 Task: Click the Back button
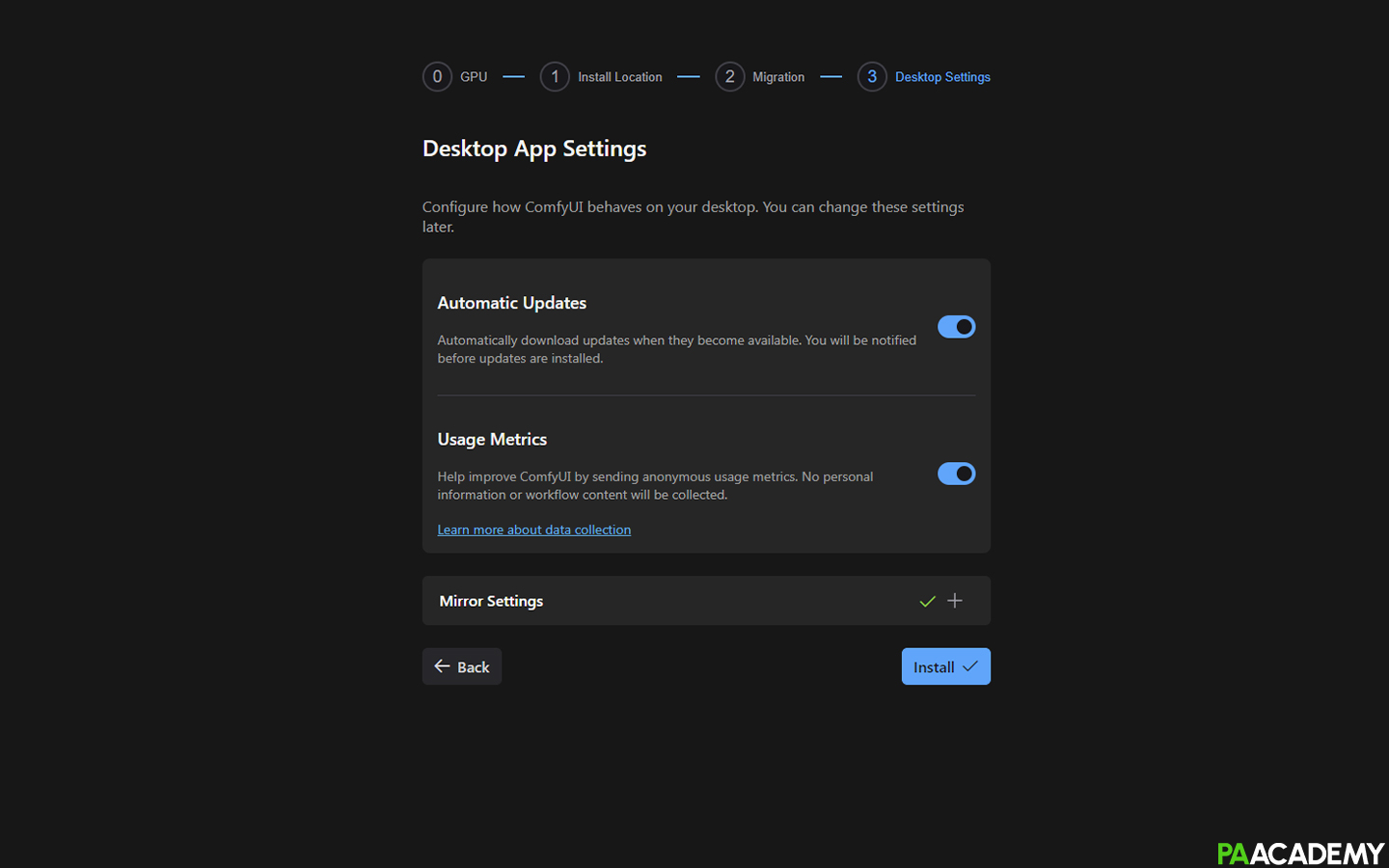pos(461,665)
